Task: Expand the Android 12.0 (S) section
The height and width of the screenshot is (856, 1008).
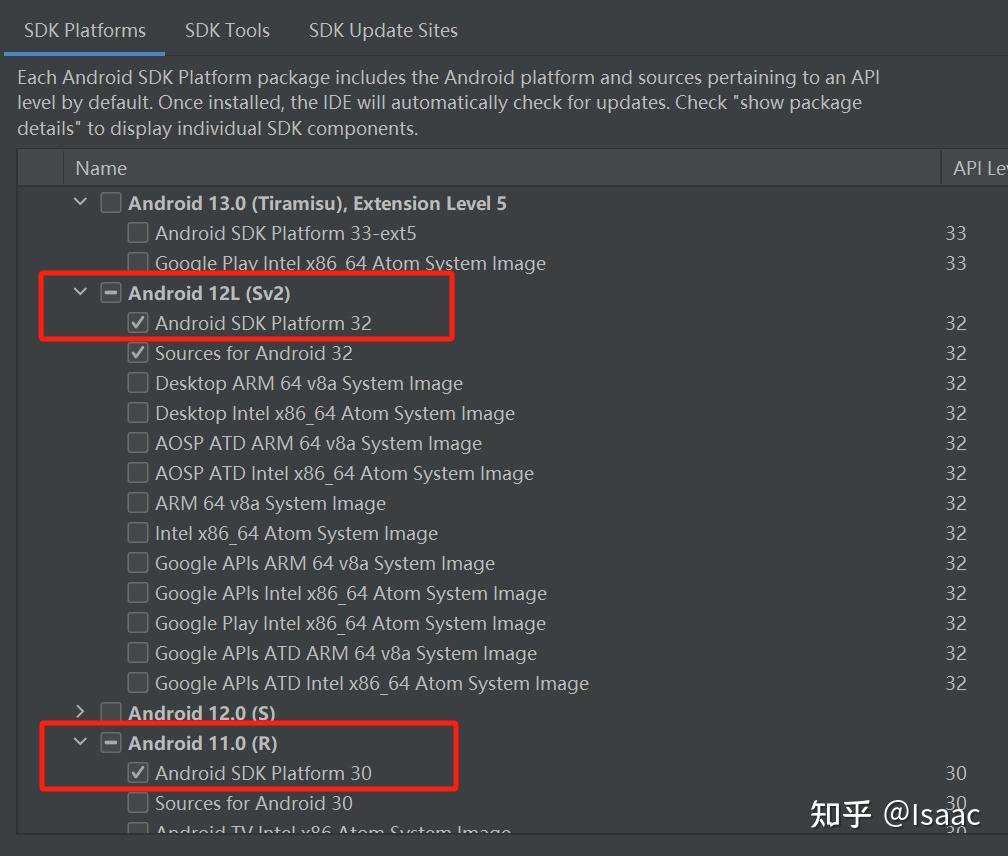Action: [x=80, y=713]
